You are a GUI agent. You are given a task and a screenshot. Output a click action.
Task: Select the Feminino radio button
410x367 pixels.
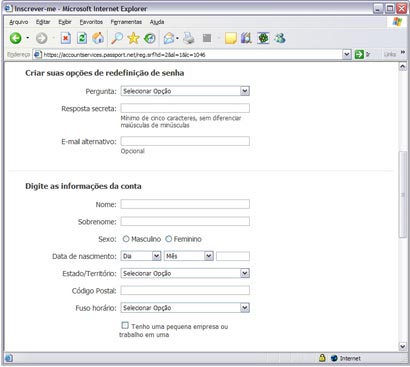tap(169, 239)
